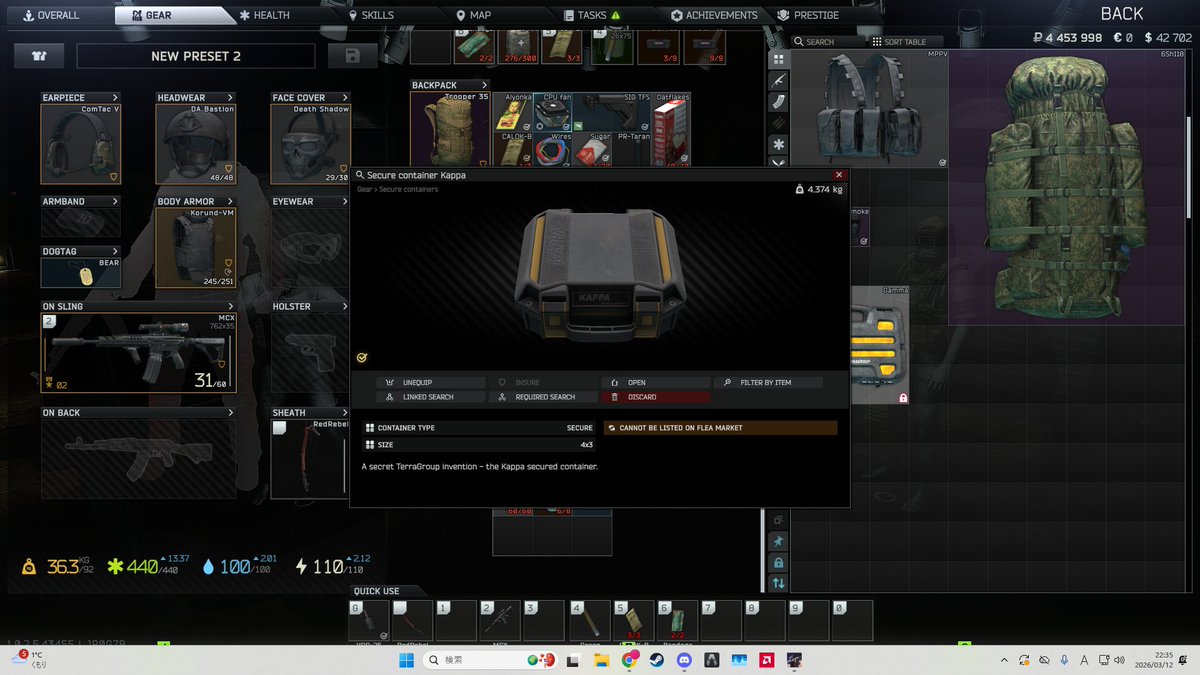
Task: Expand the ARMBAND slot arrow
Action: (x=115, y=201)
